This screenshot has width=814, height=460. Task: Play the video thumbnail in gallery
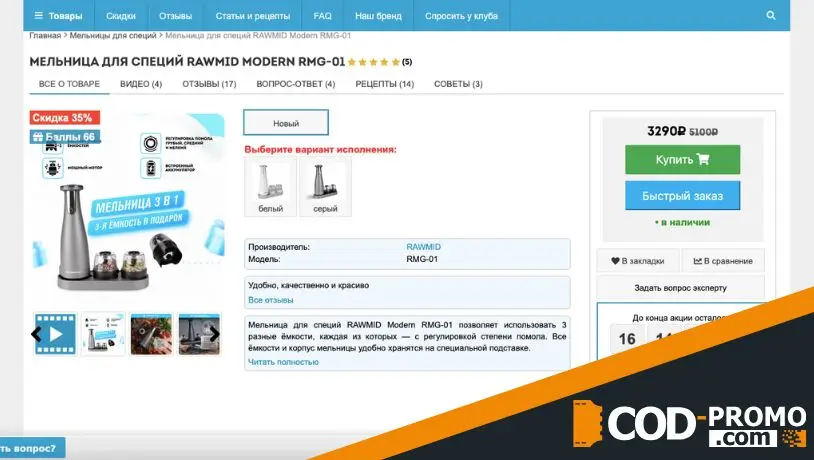[55, 334]
